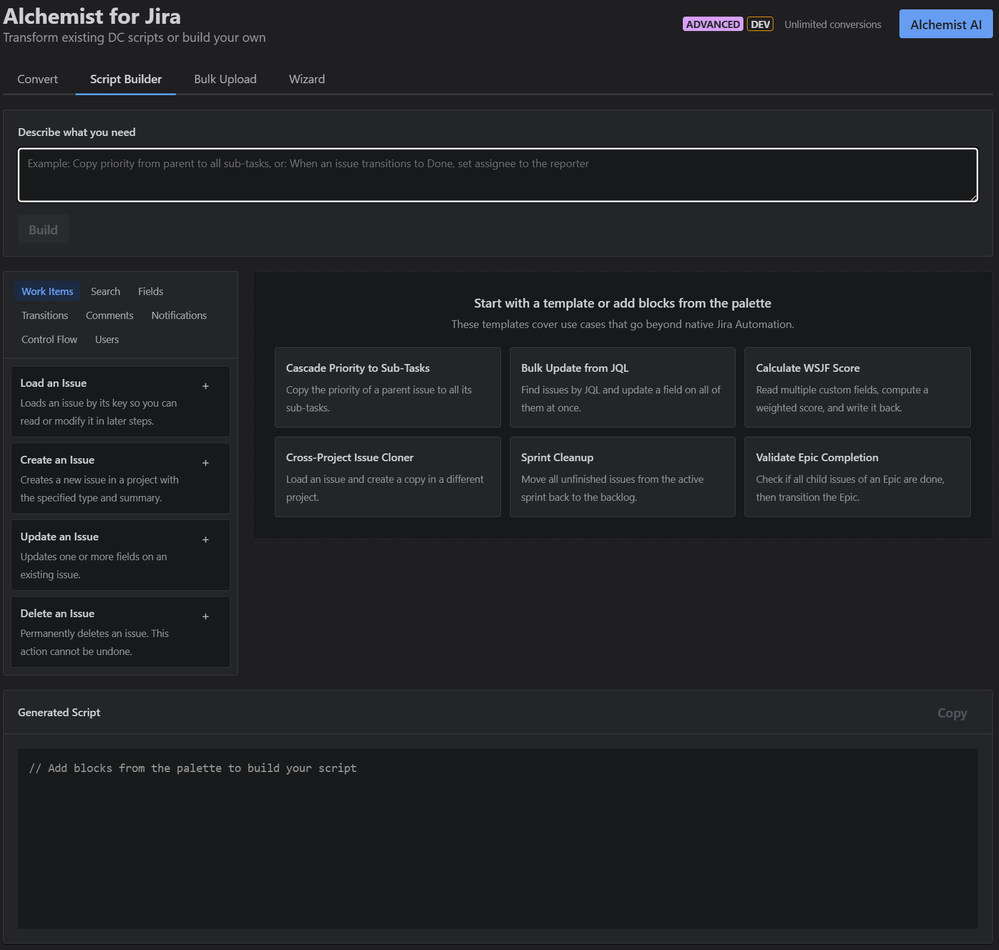This screenshot has height=950, width=999.
Task: Pick the Cross-Project Issue Cloner template
Action: click(x=387, y=477)
